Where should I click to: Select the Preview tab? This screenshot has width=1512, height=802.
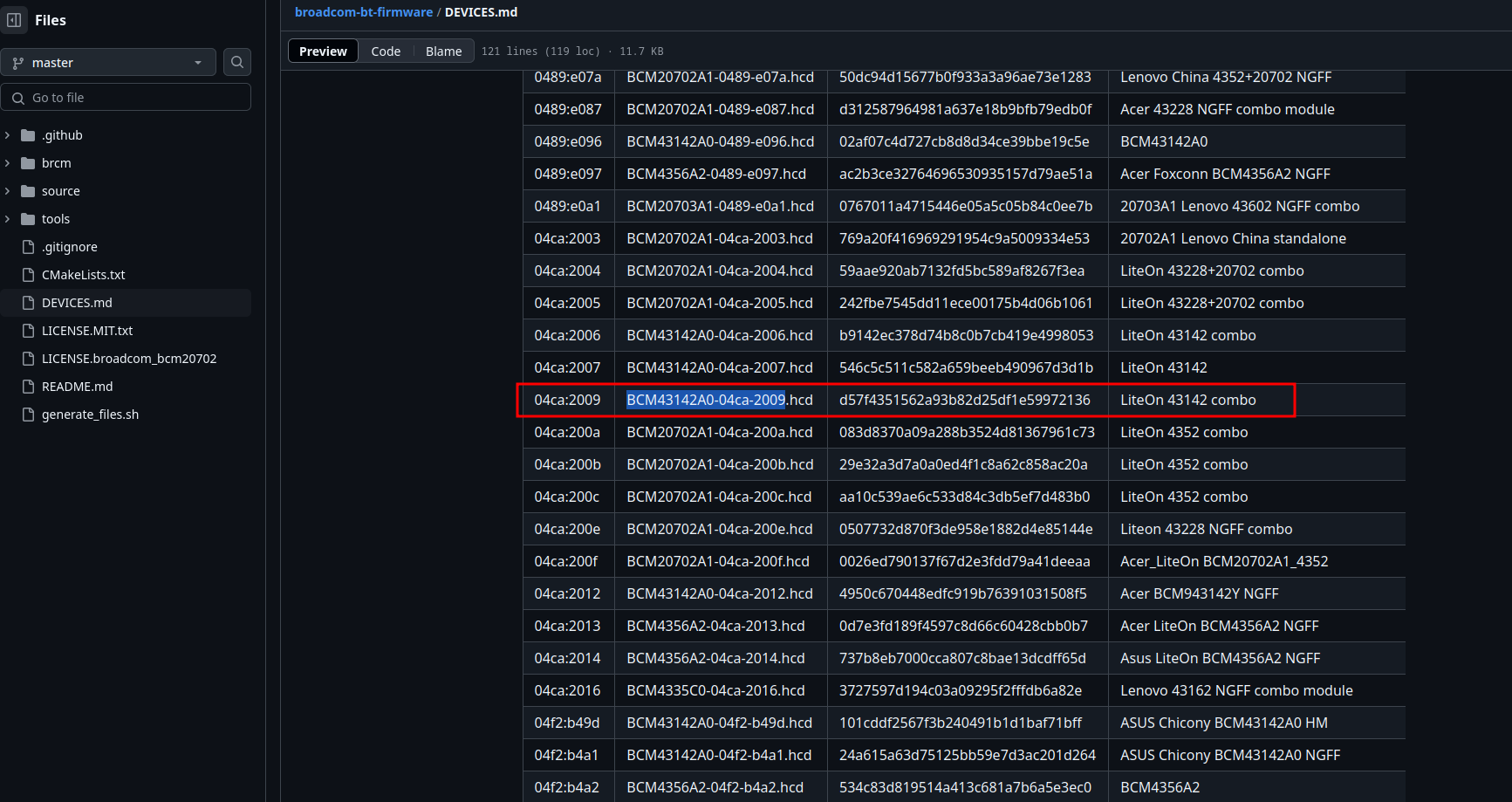point(323,51)
